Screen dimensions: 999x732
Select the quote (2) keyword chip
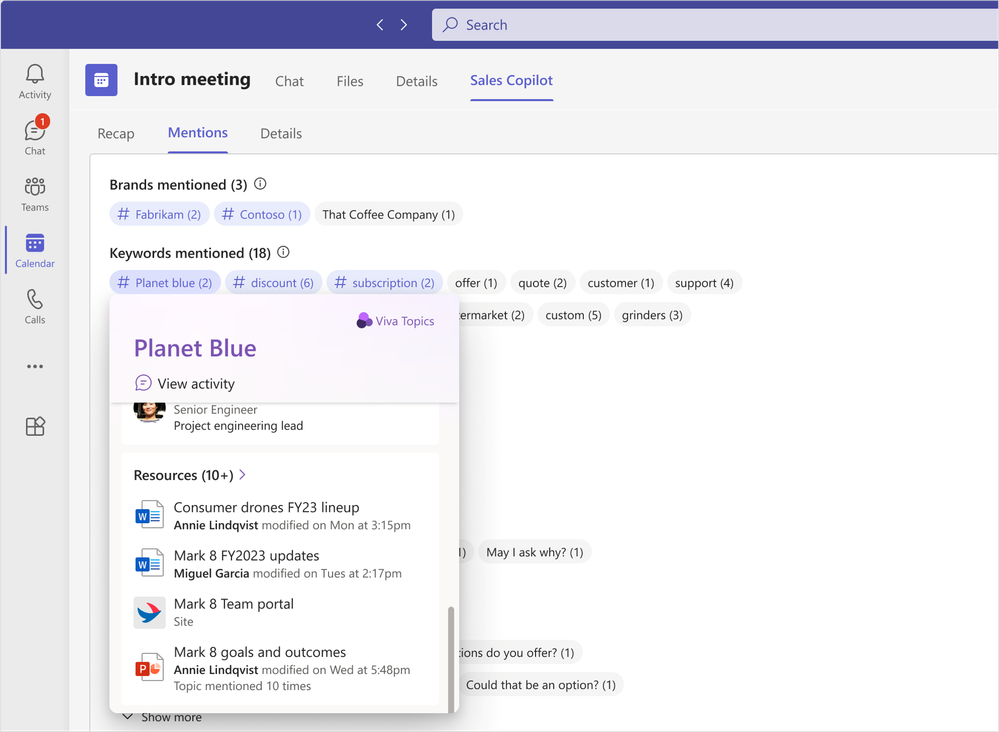[542, 282]
